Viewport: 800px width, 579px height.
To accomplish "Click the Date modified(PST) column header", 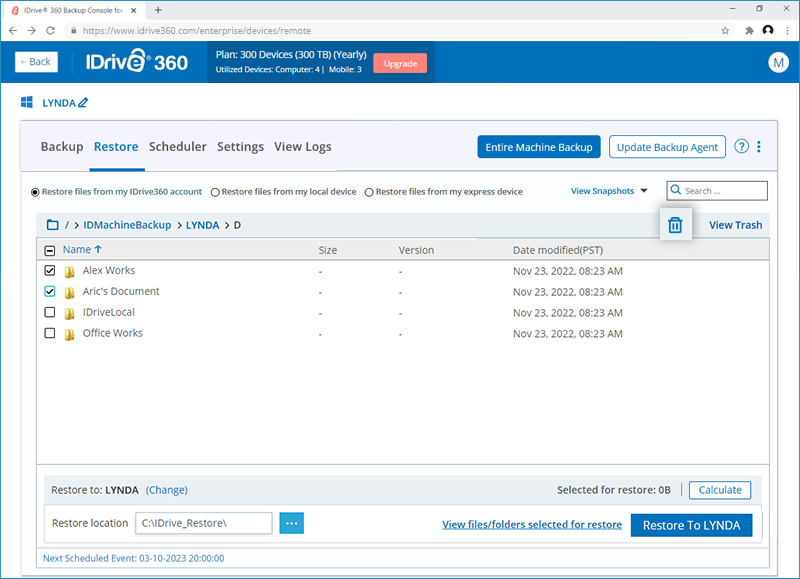I will tap(558, 250).
